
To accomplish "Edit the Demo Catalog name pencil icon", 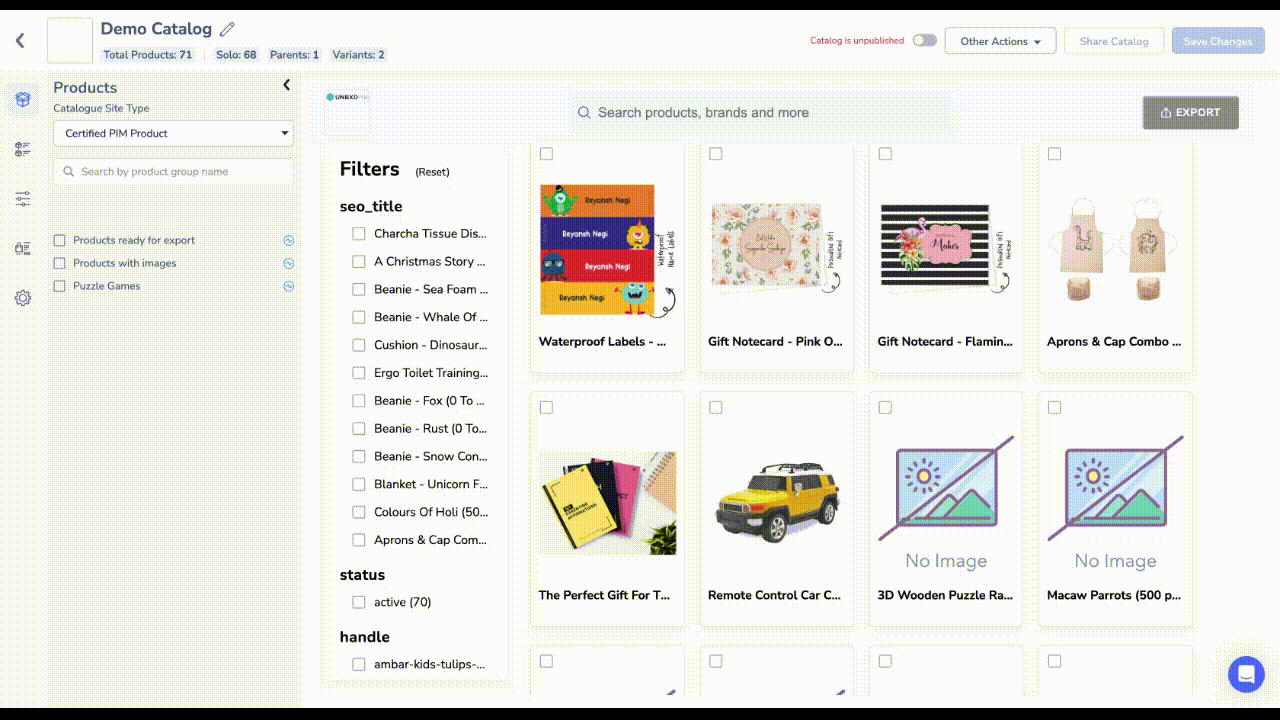I will point(228,29).
